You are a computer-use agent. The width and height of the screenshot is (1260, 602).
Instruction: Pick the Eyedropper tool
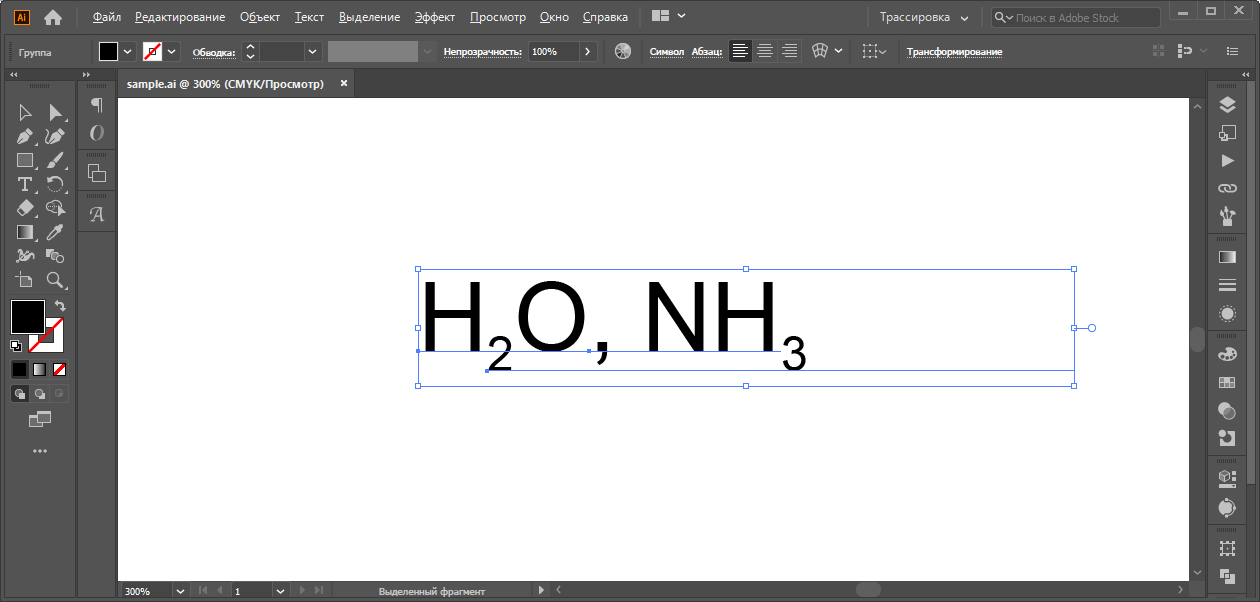pyautogui.click(x=56, y=232)
